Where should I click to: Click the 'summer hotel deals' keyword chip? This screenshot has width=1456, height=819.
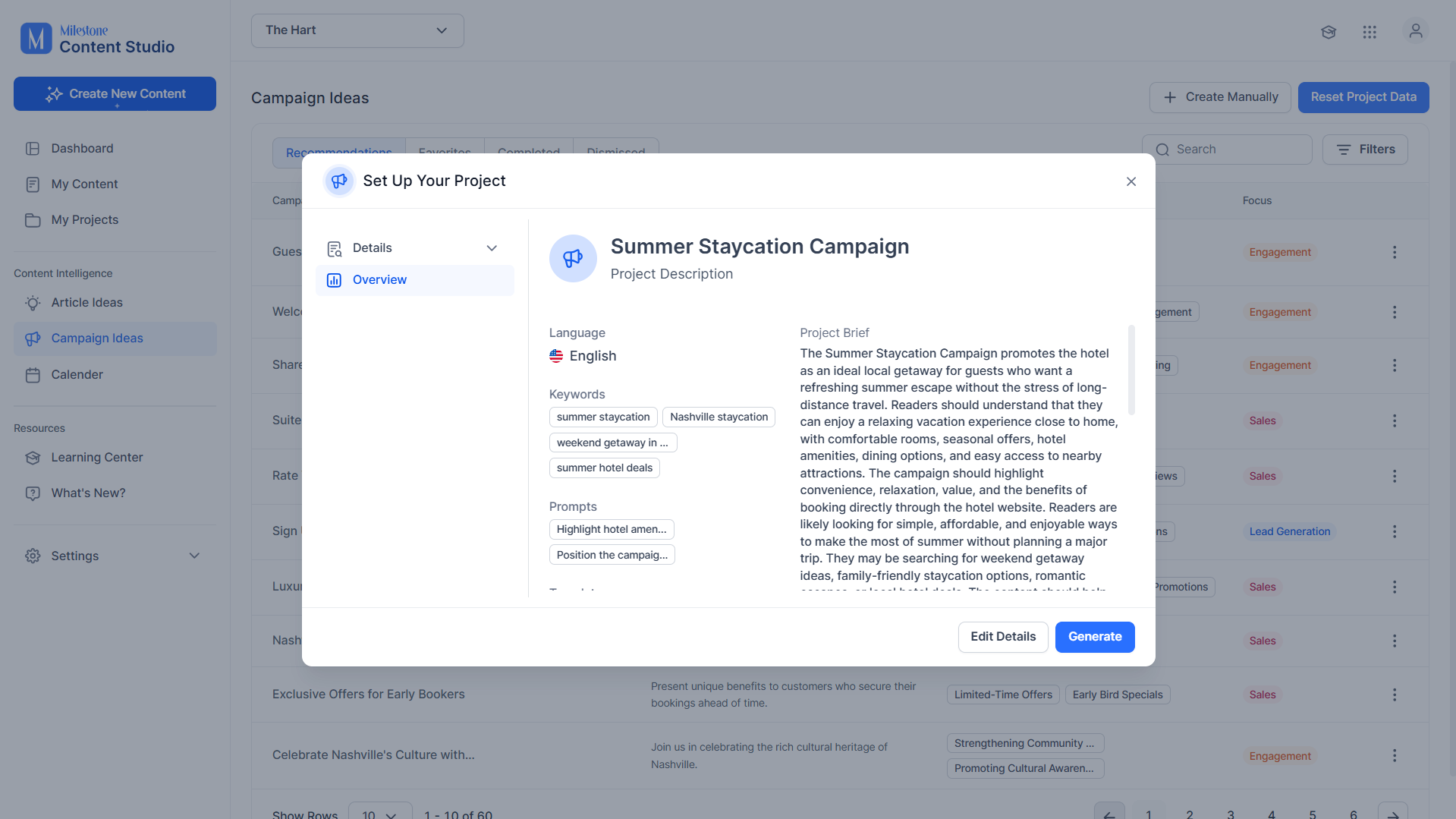coord(605,468)
